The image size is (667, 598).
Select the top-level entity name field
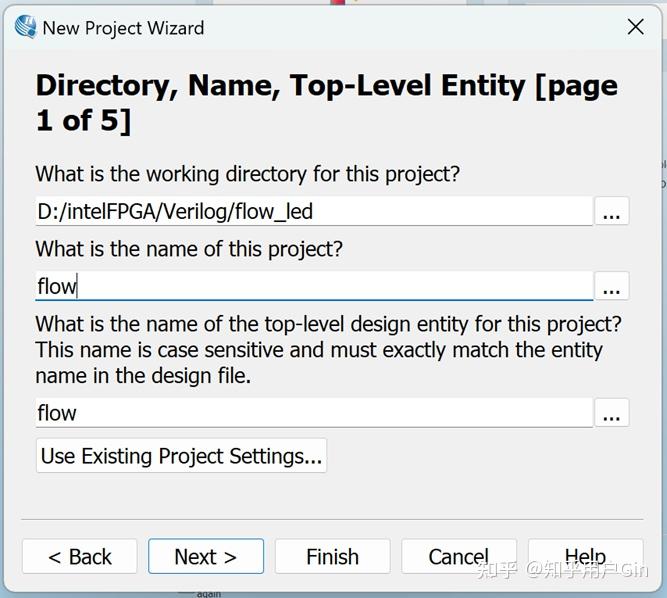pos(313,413)
